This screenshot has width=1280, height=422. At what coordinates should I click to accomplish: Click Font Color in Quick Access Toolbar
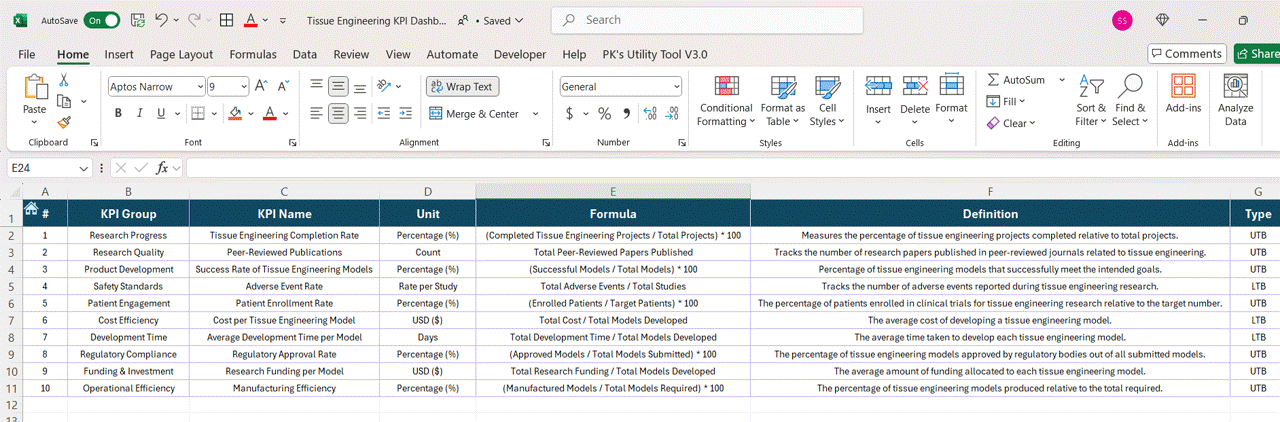(x=250, y=20)
